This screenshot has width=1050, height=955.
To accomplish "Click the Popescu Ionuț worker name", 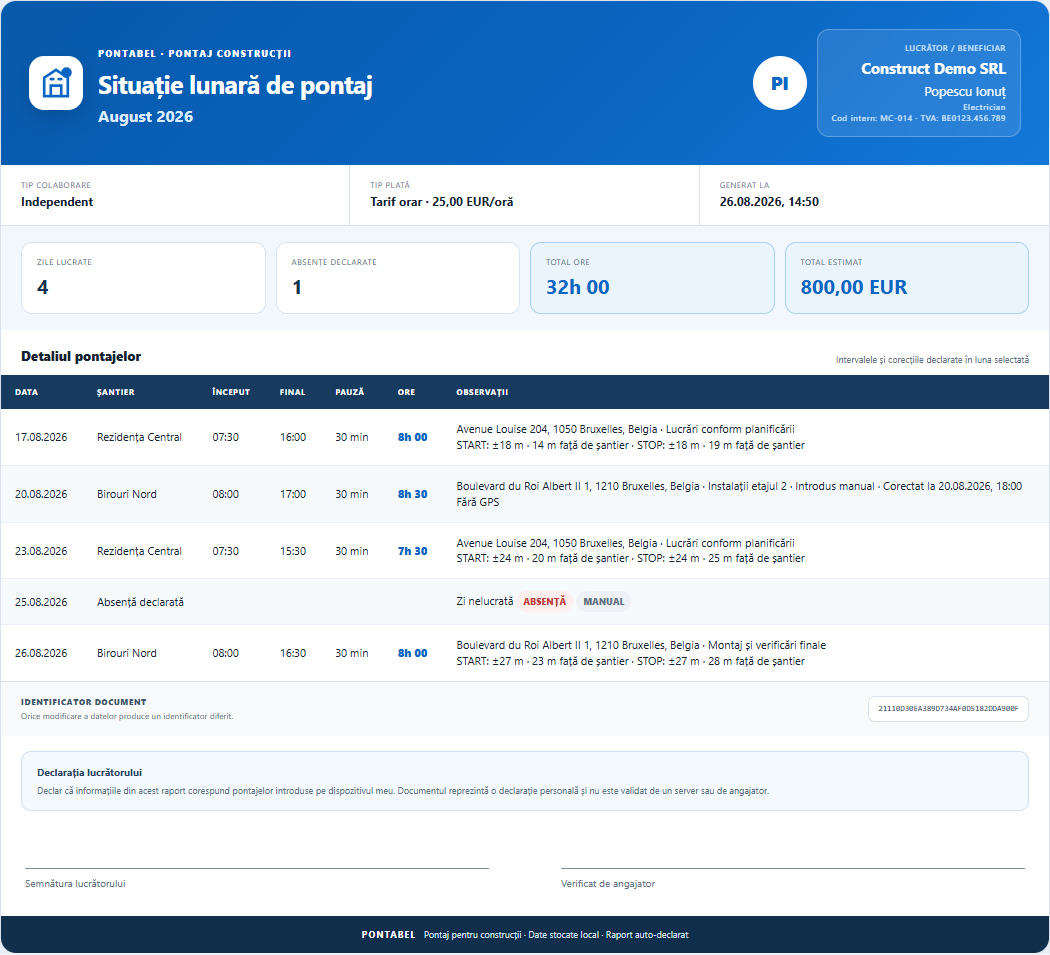I will 965,92.
